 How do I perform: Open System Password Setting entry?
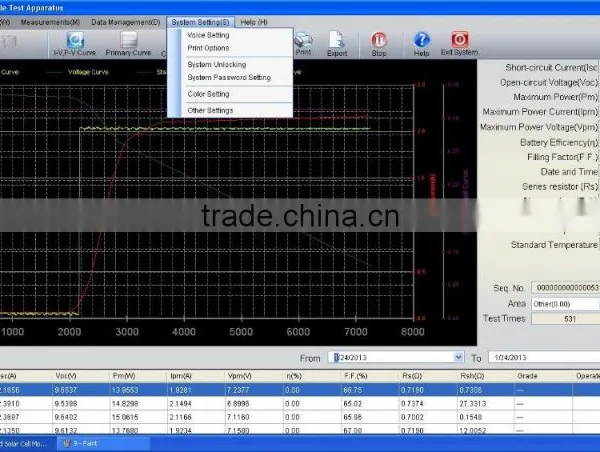[x=229, y=78]
